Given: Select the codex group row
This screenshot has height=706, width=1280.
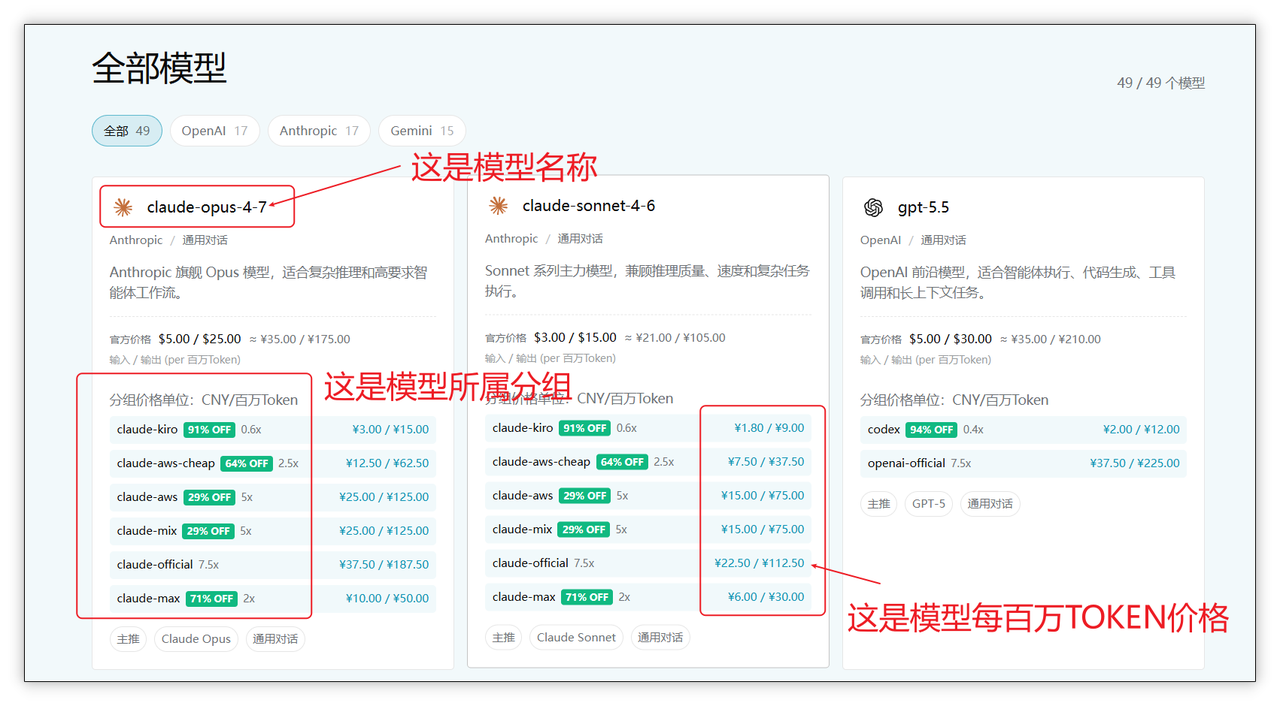Looking at the screenshot, I should coord(1023,430).
